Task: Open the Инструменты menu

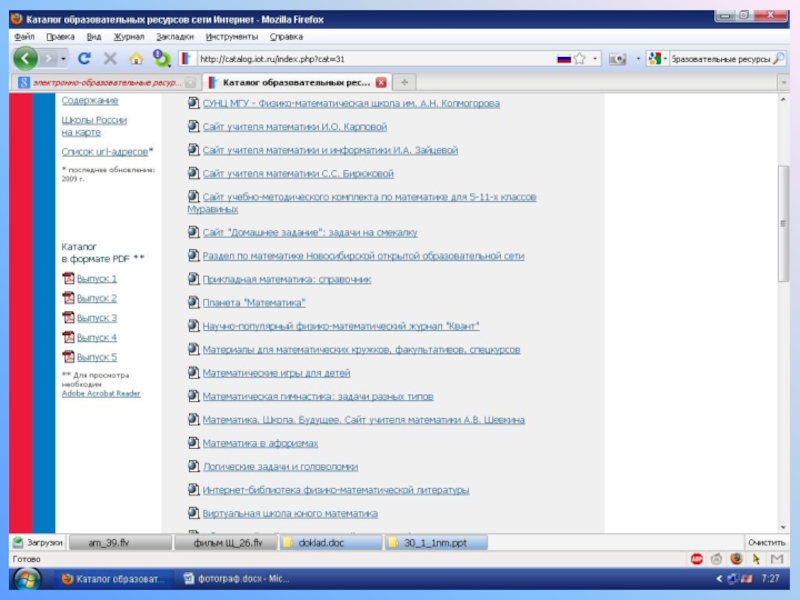Action: point(231,36)
